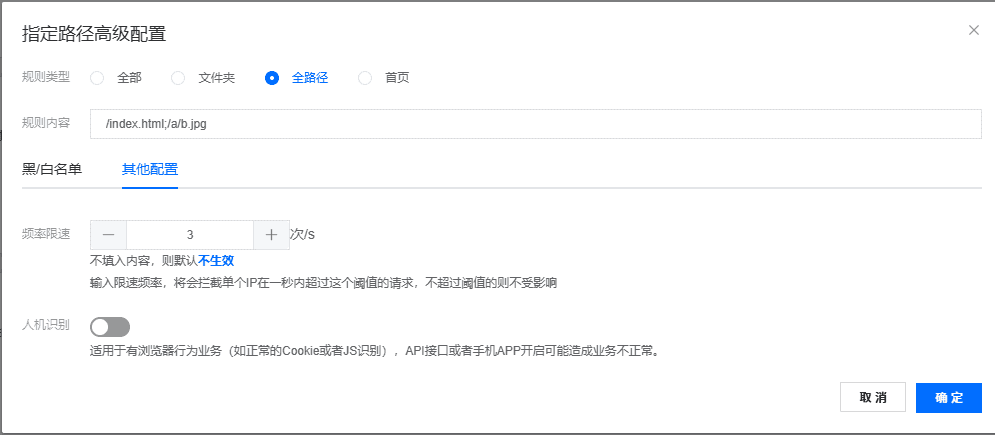Viewport: 995px width, 435px height.
Task: Choose the 文件夹 rule type option
Action: tap(178, 78)
